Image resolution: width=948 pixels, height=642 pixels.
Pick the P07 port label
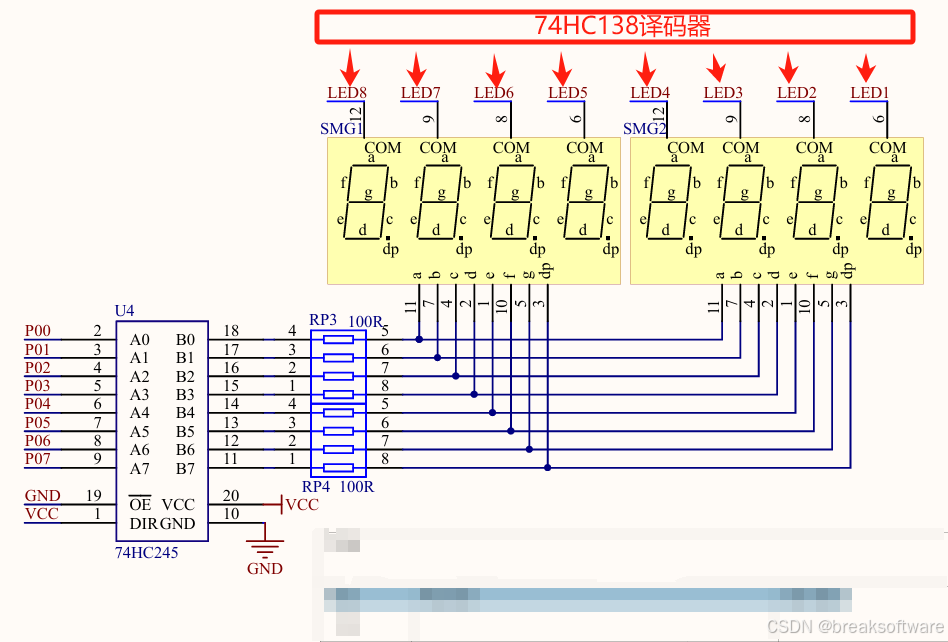(37, 459)
